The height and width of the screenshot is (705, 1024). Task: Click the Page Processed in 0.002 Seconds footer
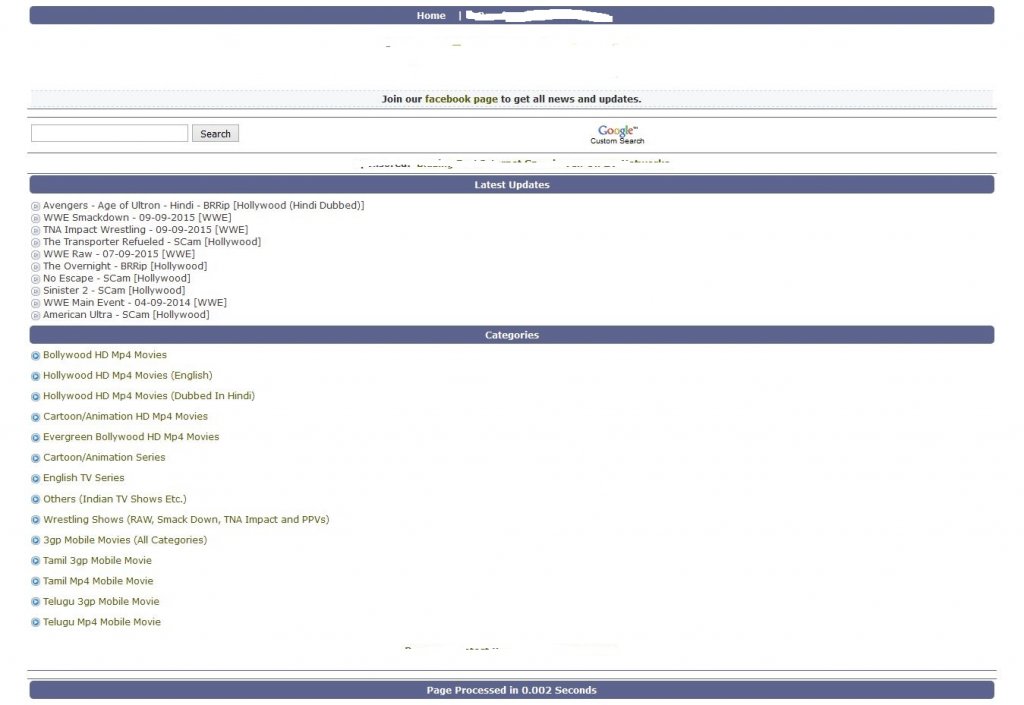[512, 690]
